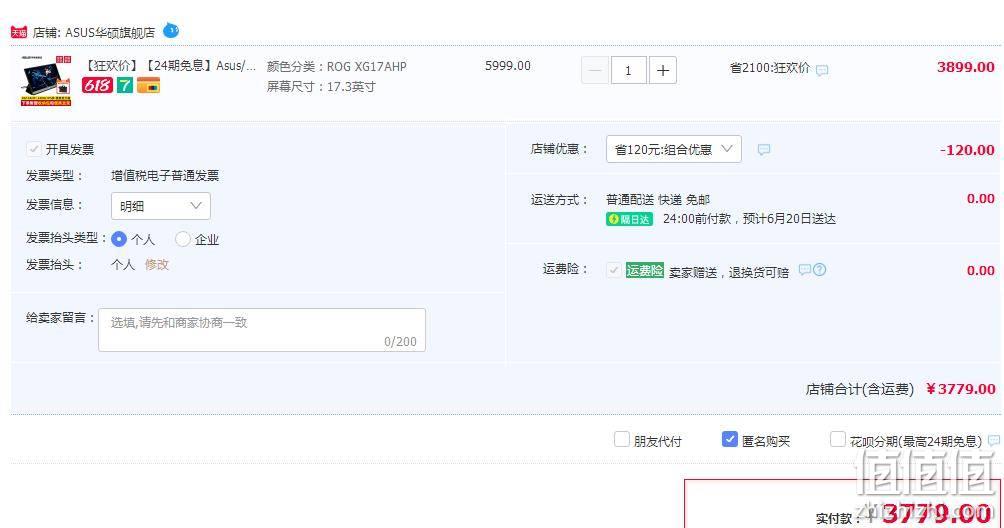Toggle the 开具发票 checkbox
The width and height of the screenshot is (1004, 528).
(33, 149)
